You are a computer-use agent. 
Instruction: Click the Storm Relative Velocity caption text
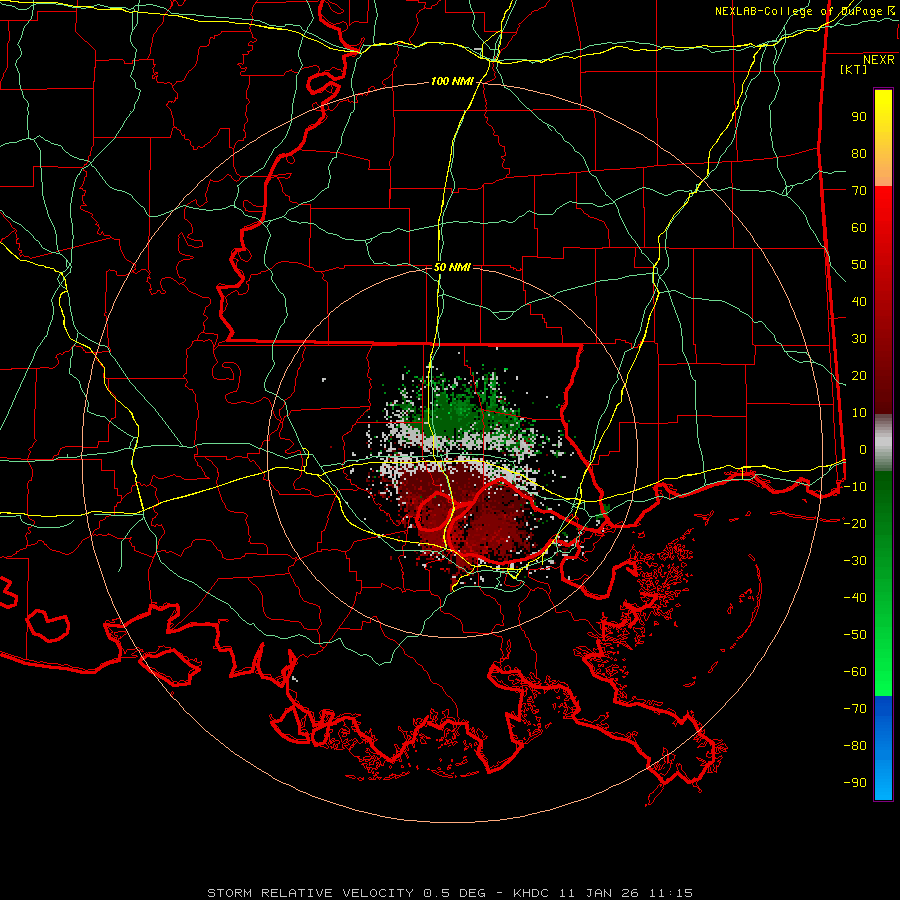coord(450,893)
